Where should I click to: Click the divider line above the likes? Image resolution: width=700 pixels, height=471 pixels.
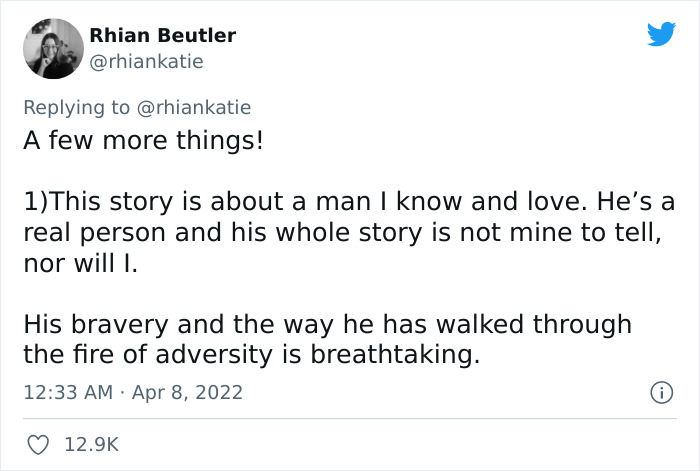[x=350, y=418]
